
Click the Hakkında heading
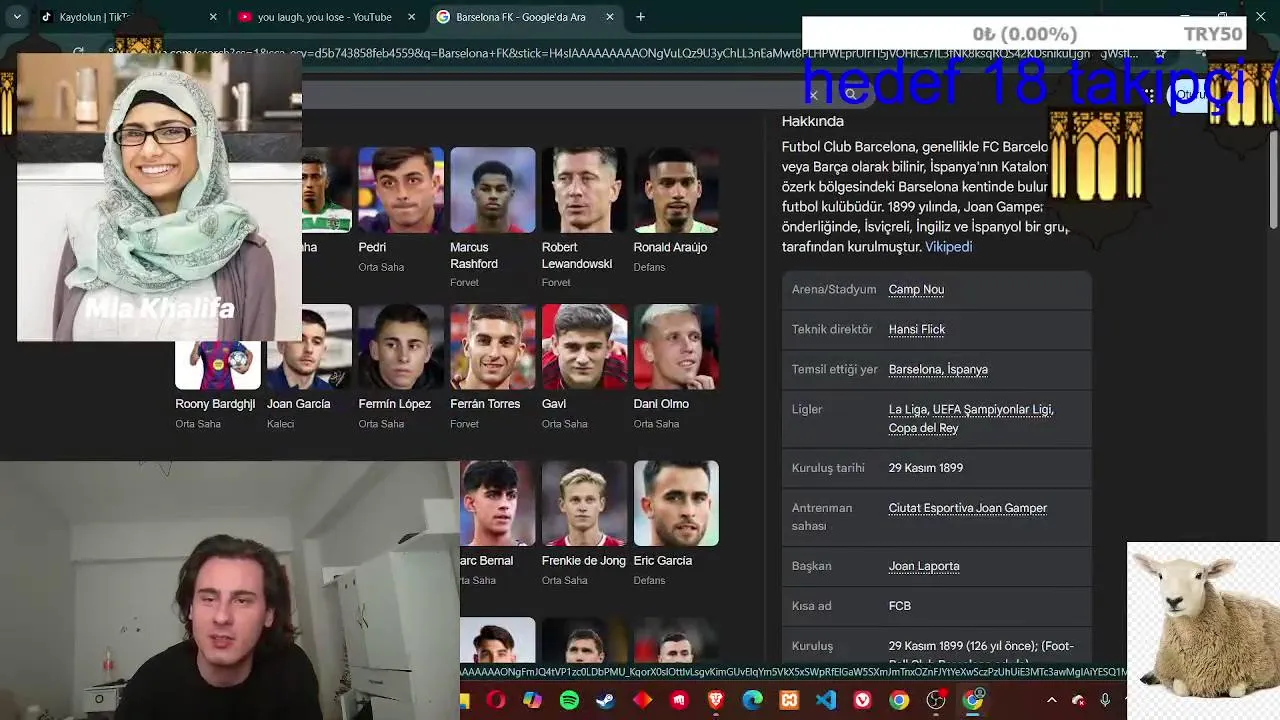coord(813,121)
